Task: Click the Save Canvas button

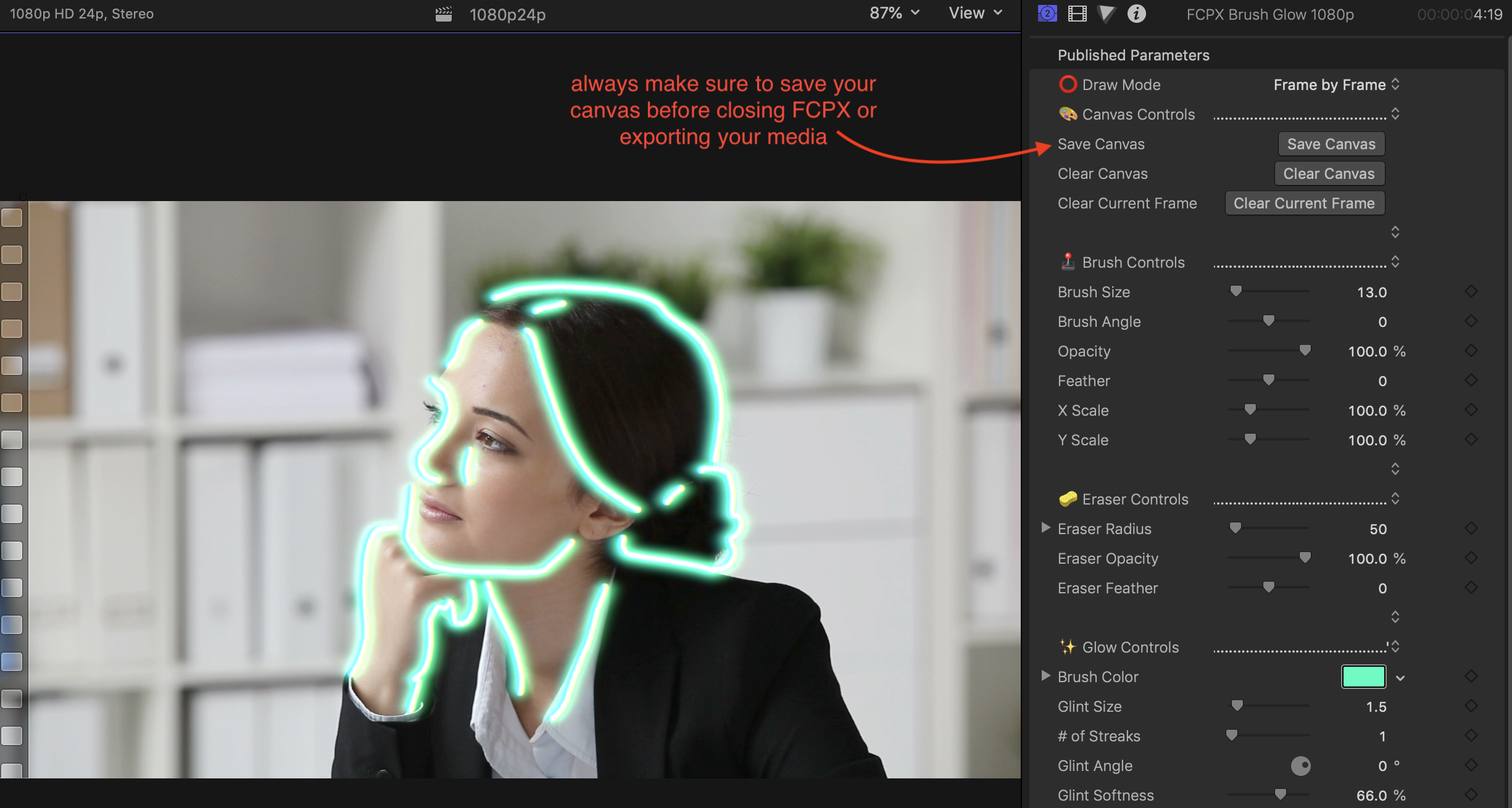Action: pos(1331,144)
